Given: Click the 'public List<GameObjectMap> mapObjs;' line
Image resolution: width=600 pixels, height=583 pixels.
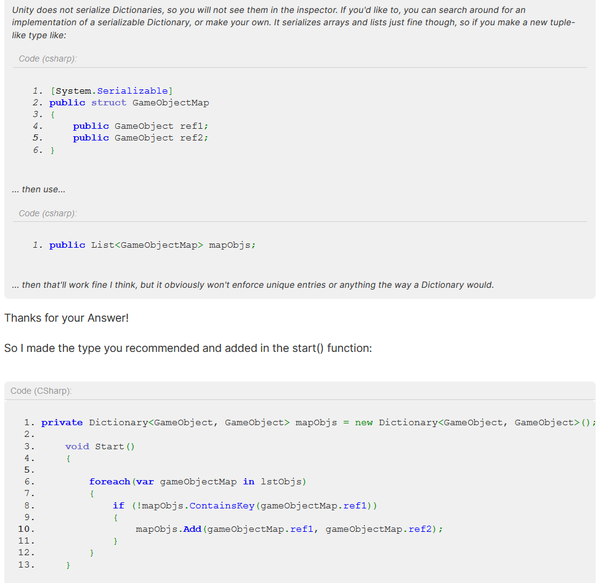Looking at the screenshot, I should [152, 245].
